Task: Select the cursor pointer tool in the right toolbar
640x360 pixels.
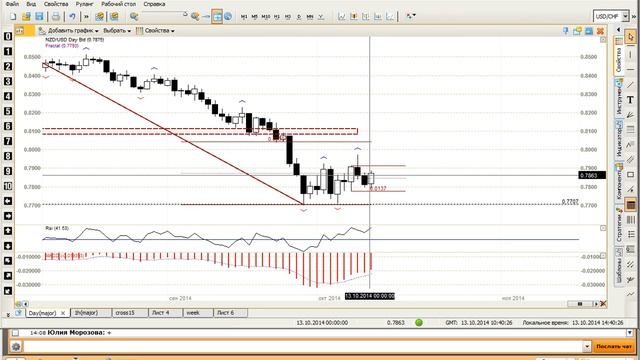Action: tap(630, 37)
